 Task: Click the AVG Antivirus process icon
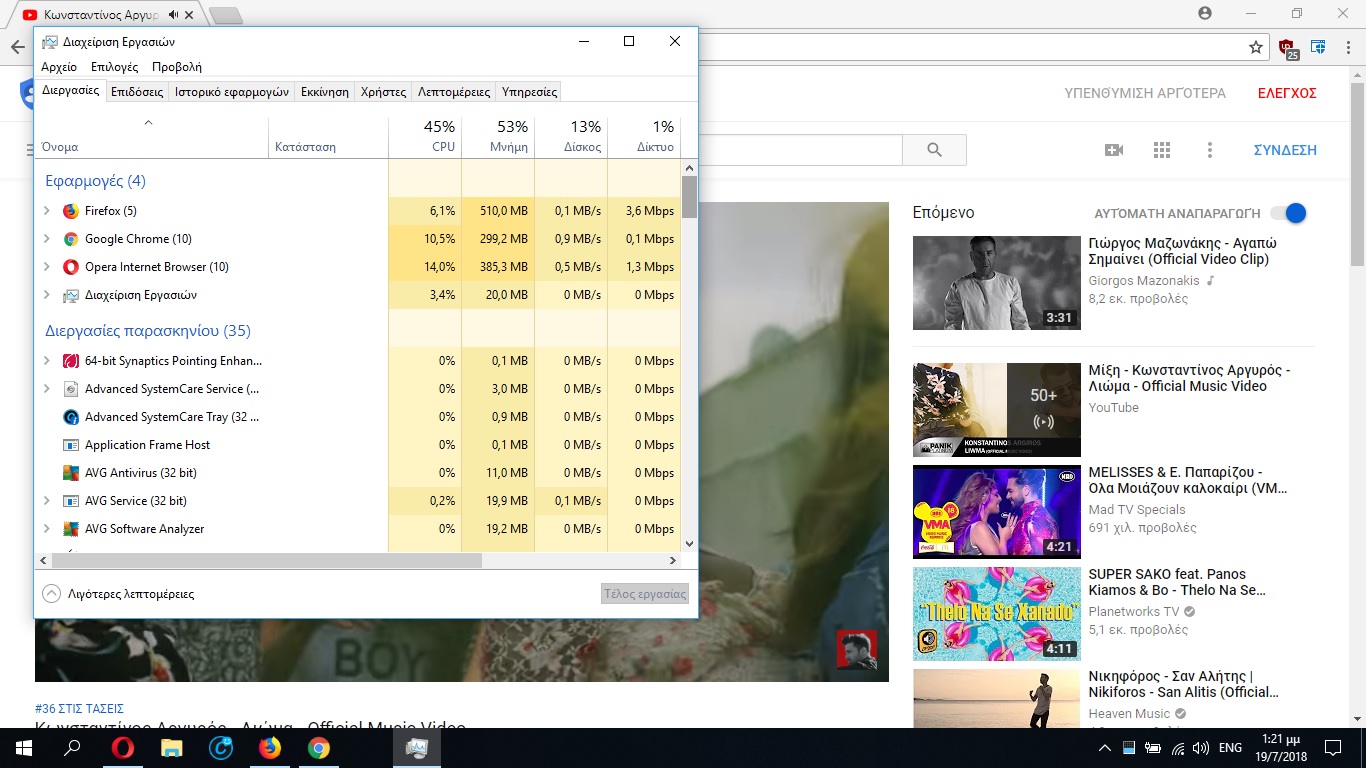pos(71,473)
